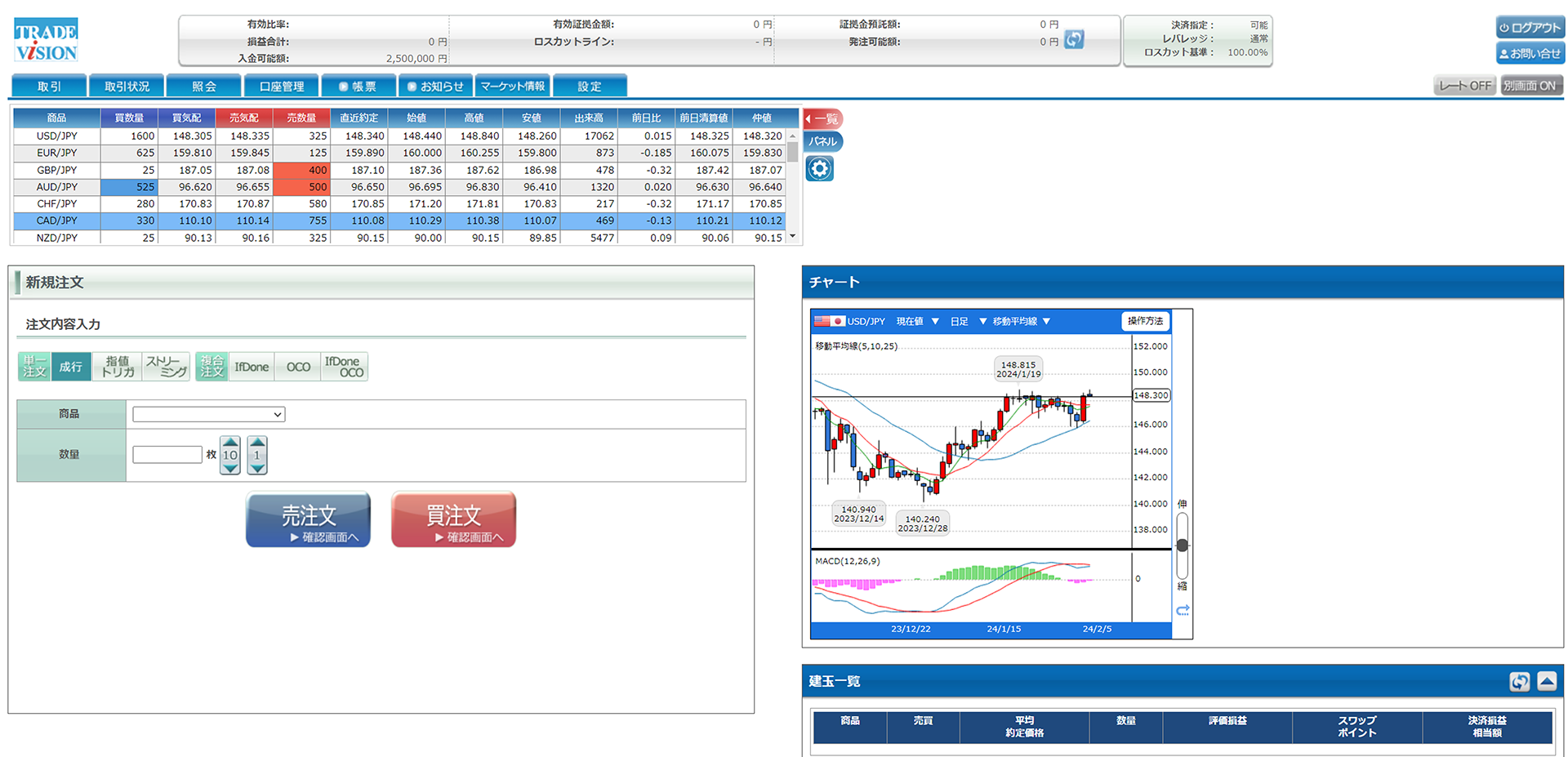Click 売注文 sell order button
The height and width of the screenshot is (757, 1568).
[x=308, y=519]
